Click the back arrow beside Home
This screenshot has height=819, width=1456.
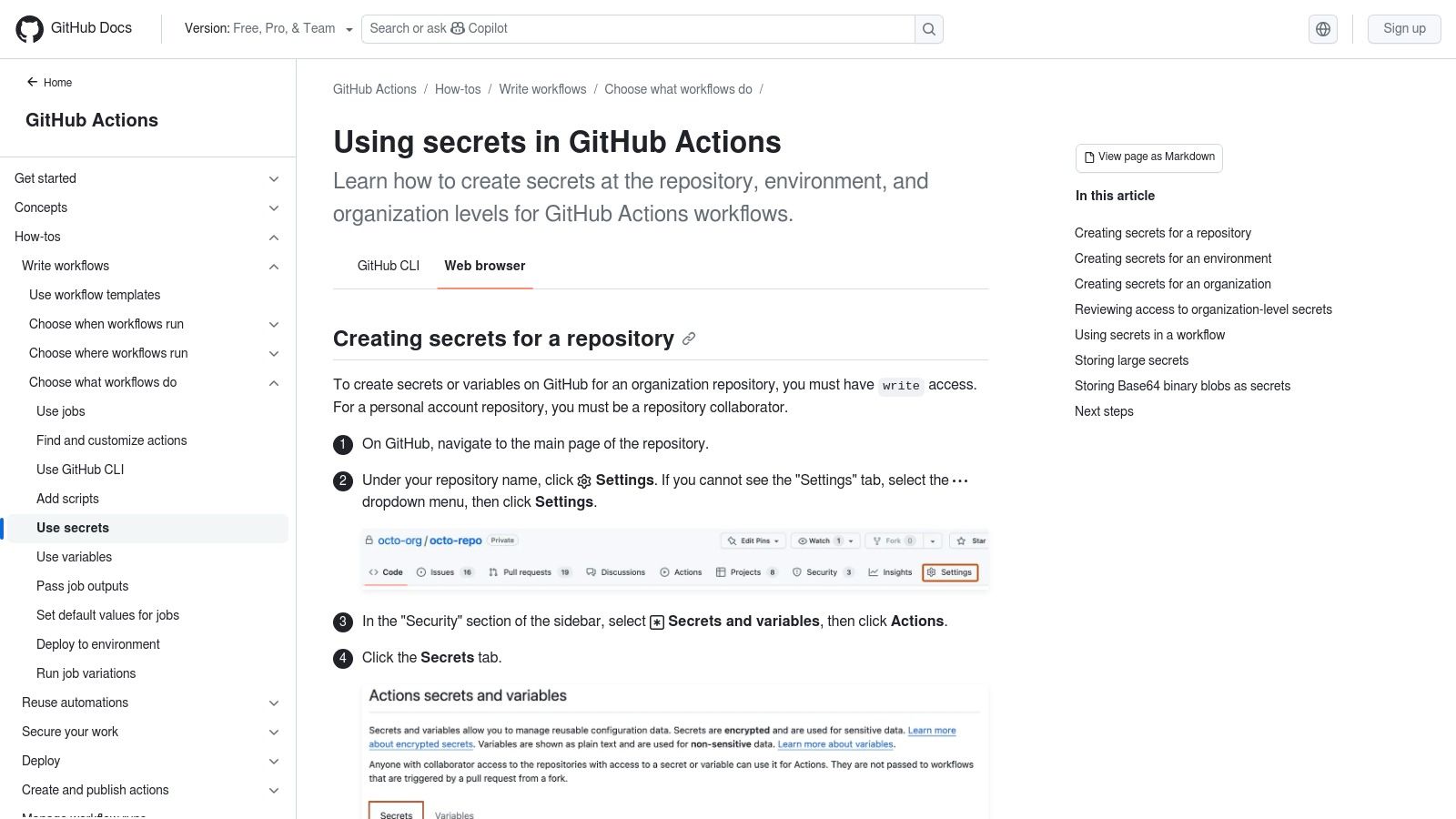click(32, 82)
